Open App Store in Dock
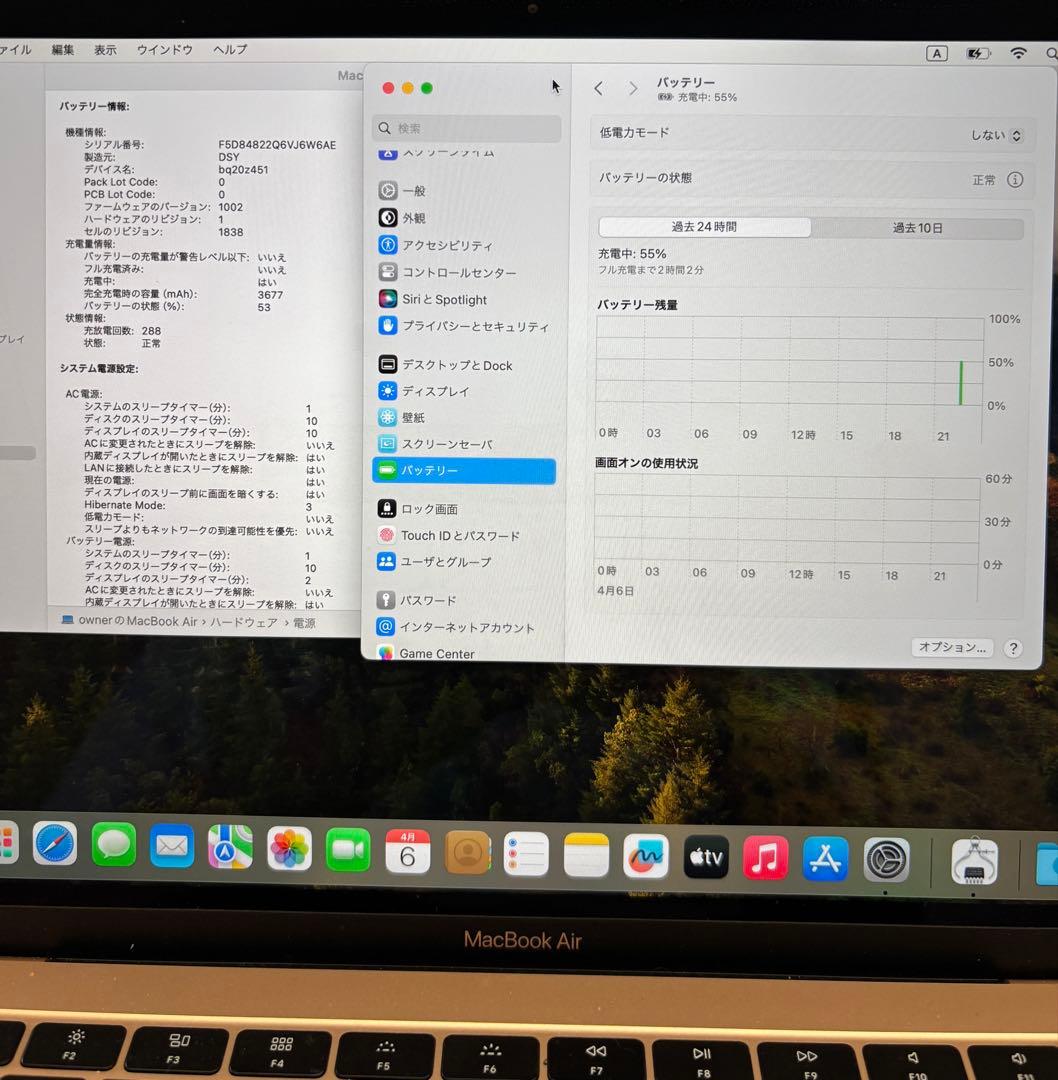This screenshot has height=1080, width=1058. [x=825, y=859]
